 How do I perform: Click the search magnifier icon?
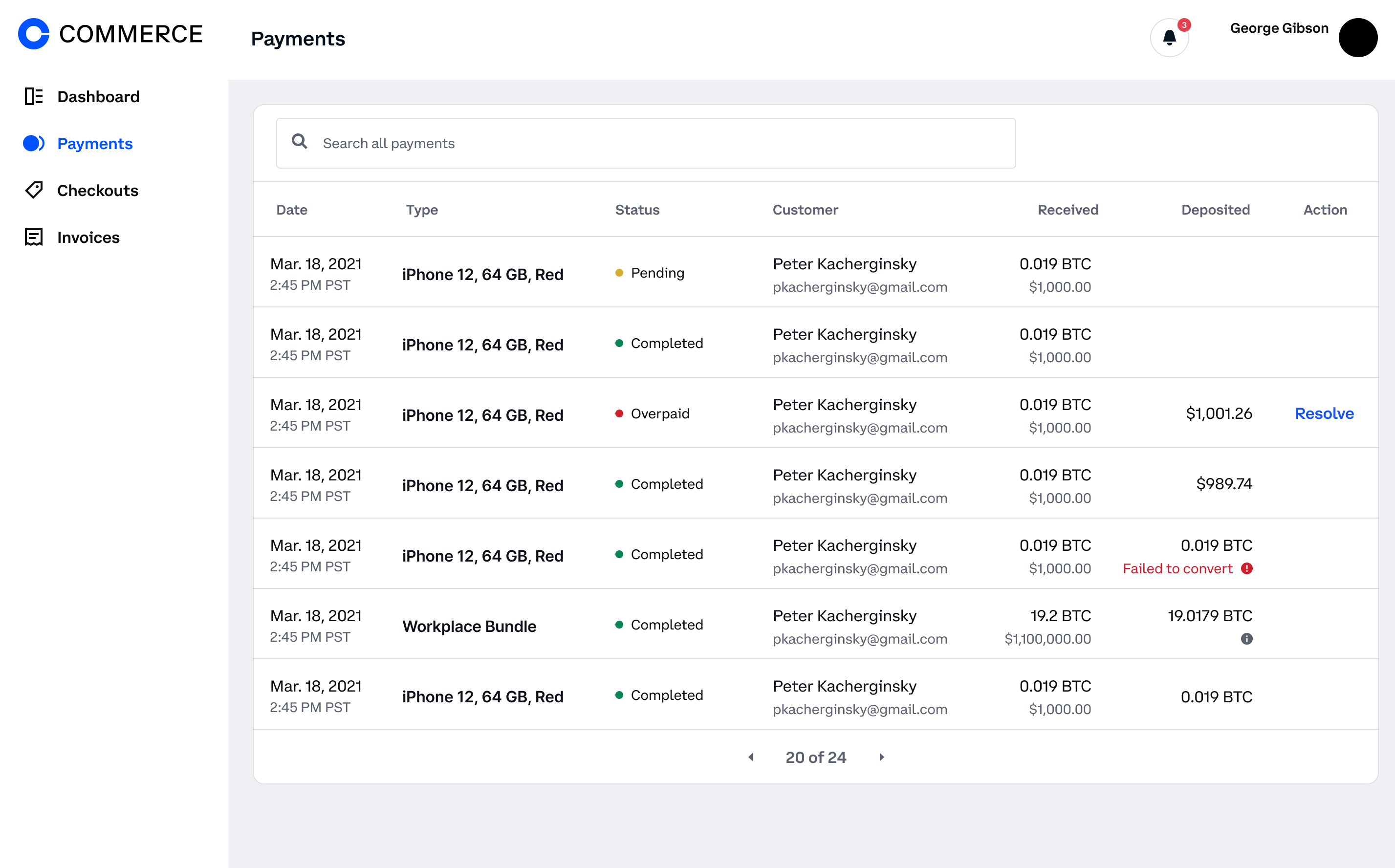click(299, 142)
